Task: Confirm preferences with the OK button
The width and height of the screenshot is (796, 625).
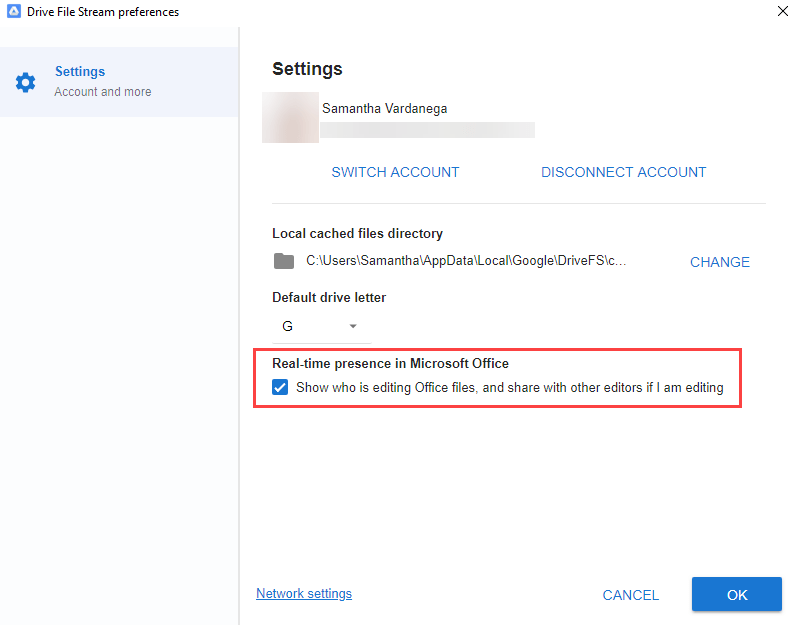Action: tap(737, 594)
